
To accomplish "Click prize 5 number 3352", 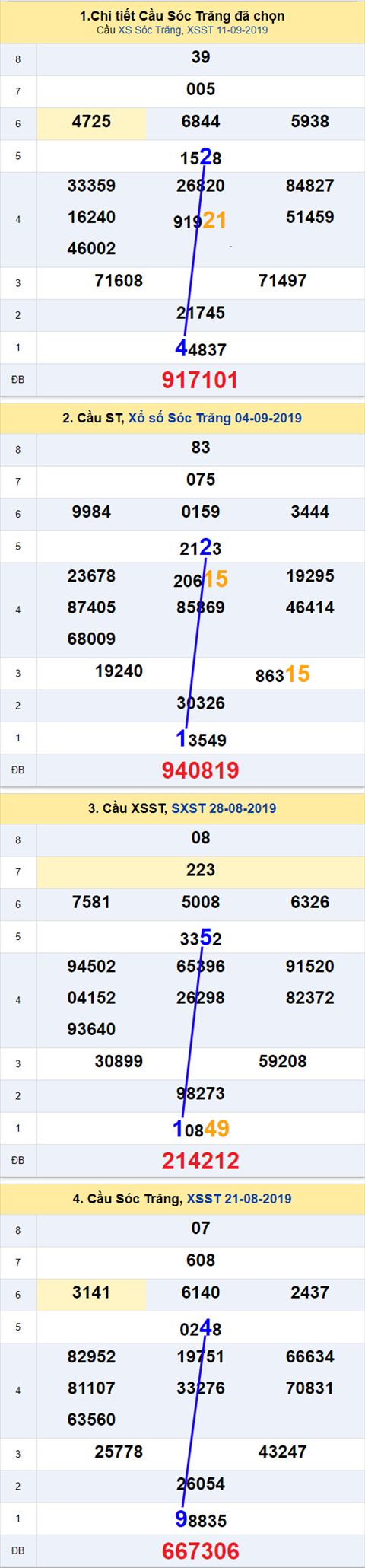I will [x=201, y=938].
